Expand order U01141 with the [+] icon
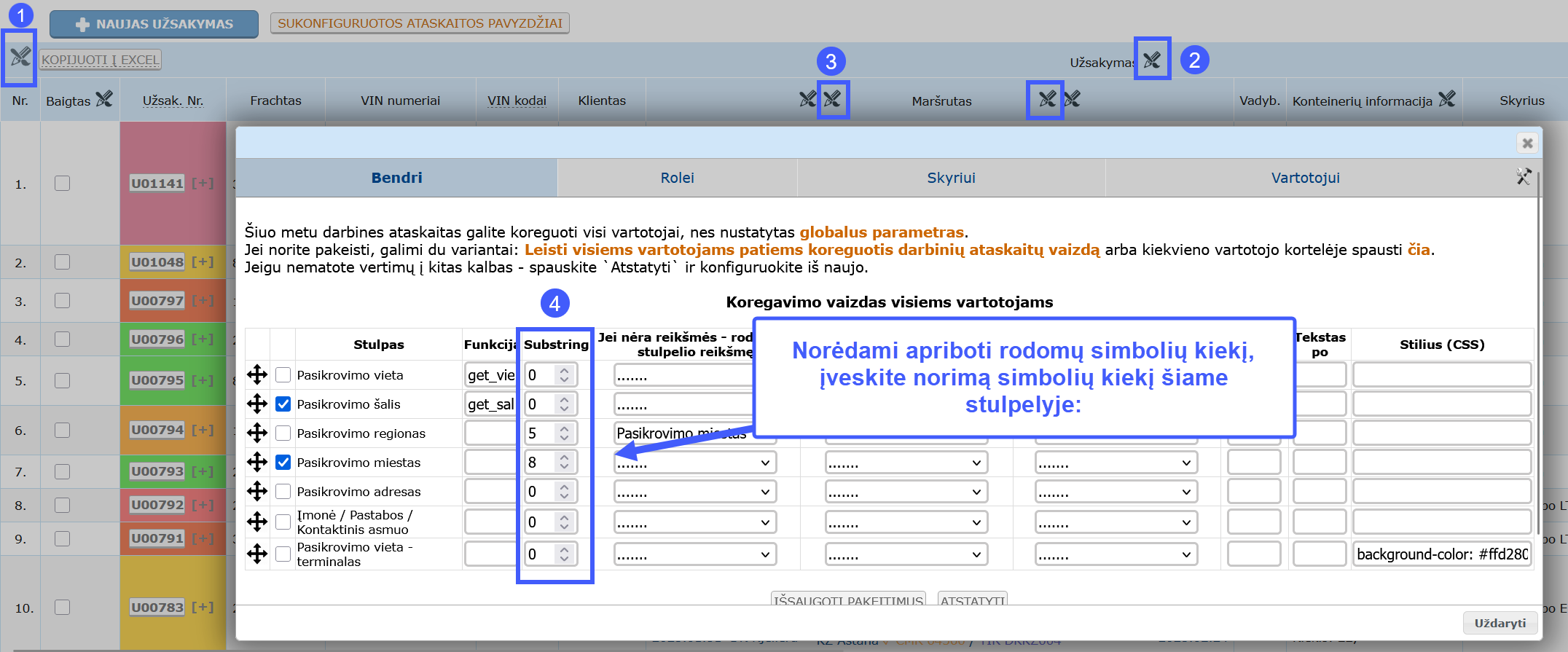The image size is (1568, 652). coord(203,184)
